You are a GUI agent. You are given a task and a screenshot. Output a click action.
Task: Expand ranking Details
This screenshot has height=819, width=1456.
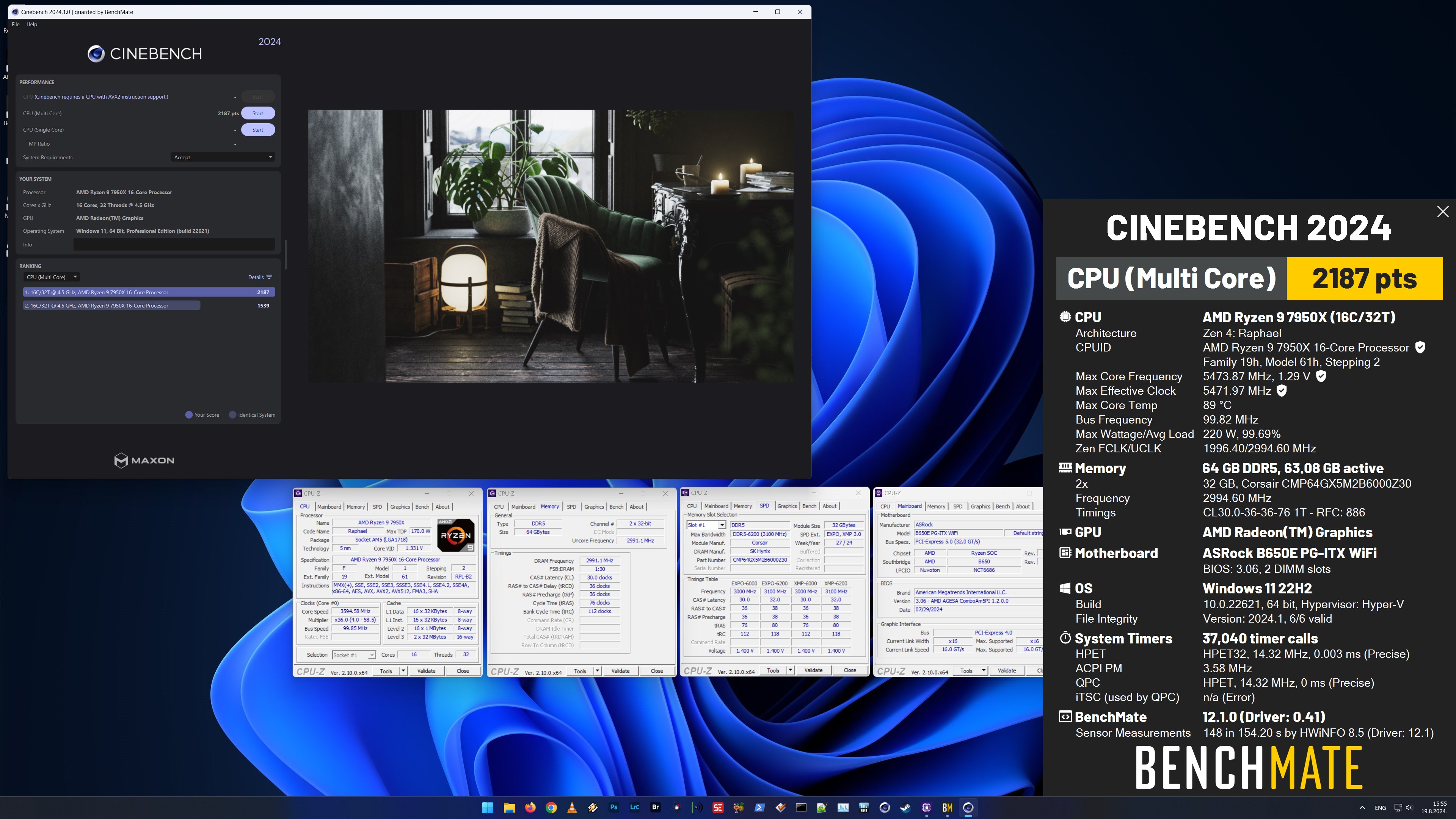[260, 277]
